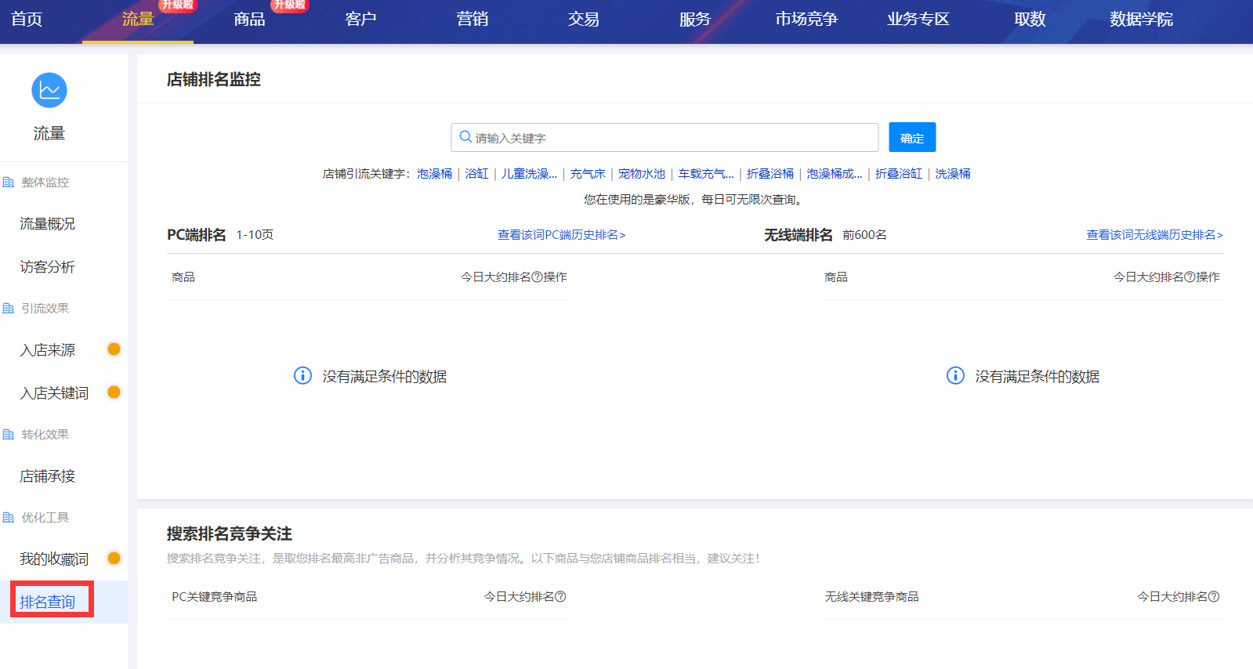Click help icon in PC端排名 table header
This screenshot has height=669, width=1253.
click(537, 277)
